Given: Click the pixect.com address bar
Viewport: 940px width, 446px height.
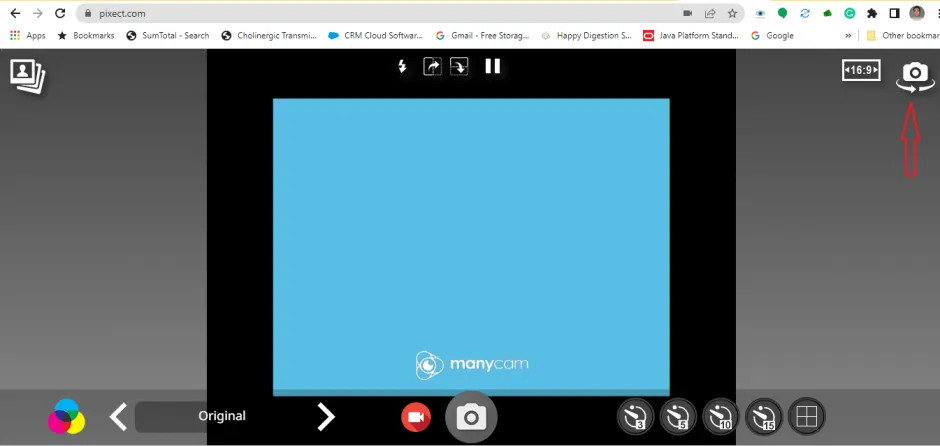Looking at the screenshot, I should point(410,13).
